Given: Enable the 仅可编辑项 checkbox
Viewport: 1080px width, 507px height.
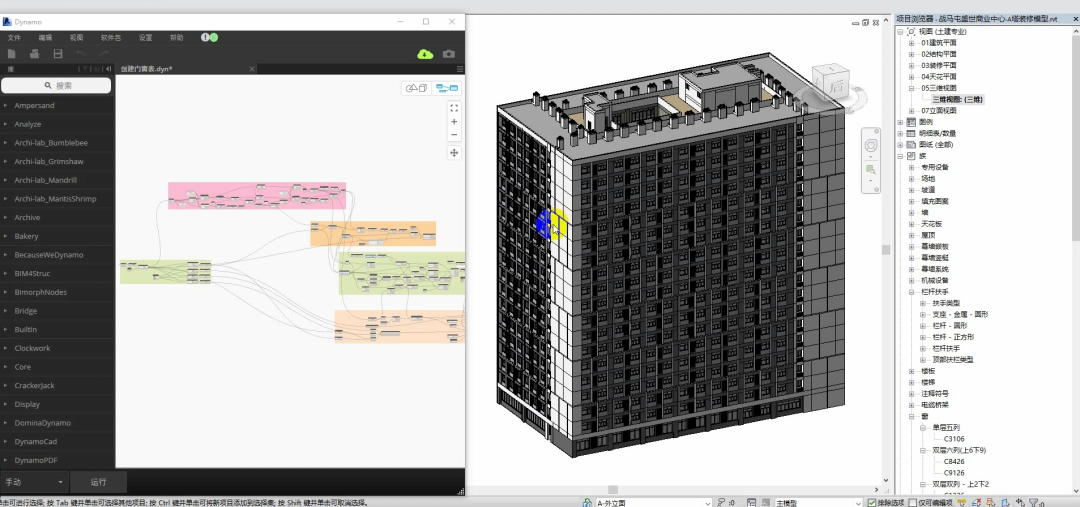Looking at the screenshot, I should (x=912, y=502).
